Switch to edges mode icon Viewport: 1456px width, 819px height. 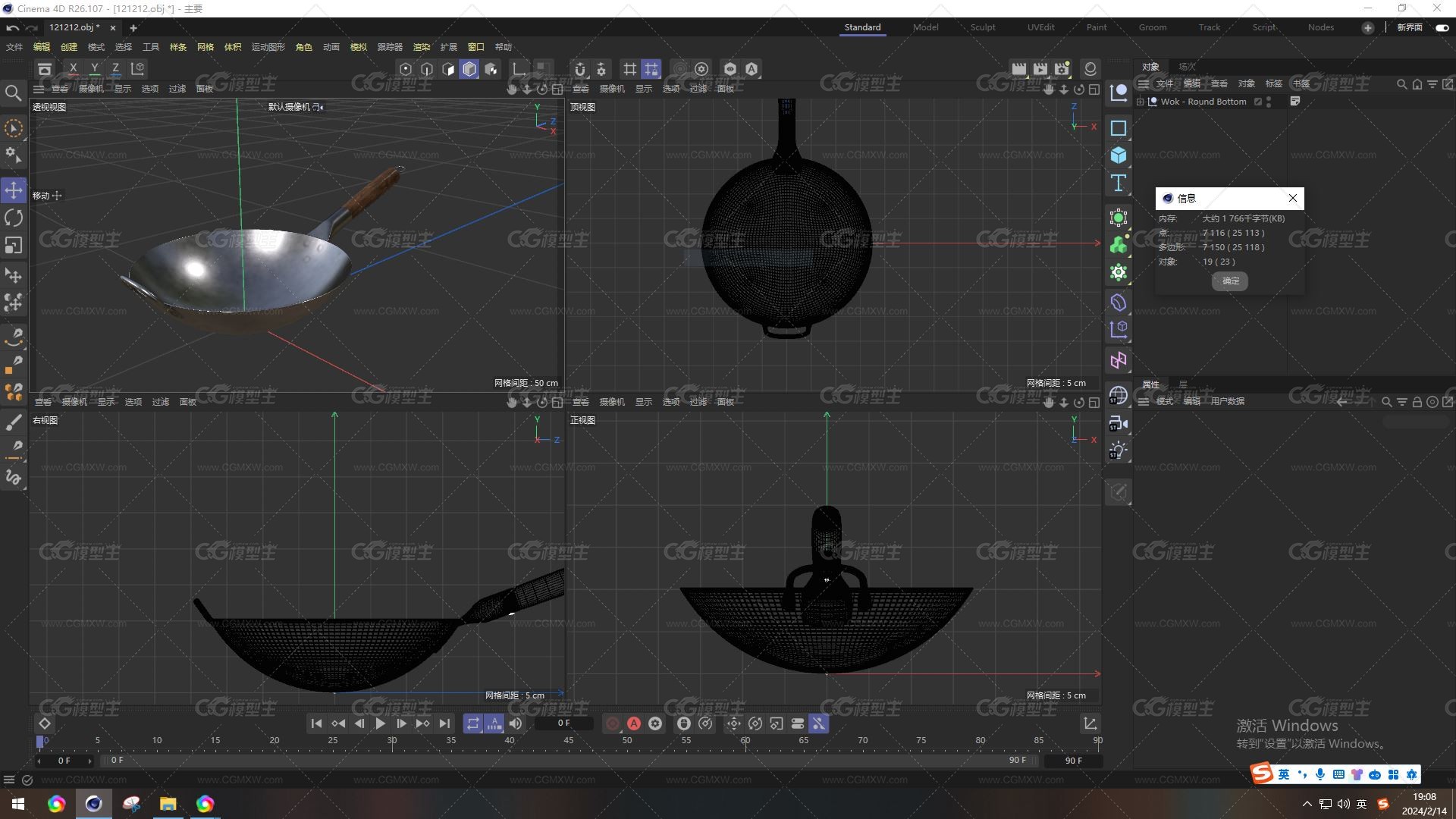(427, 69)
